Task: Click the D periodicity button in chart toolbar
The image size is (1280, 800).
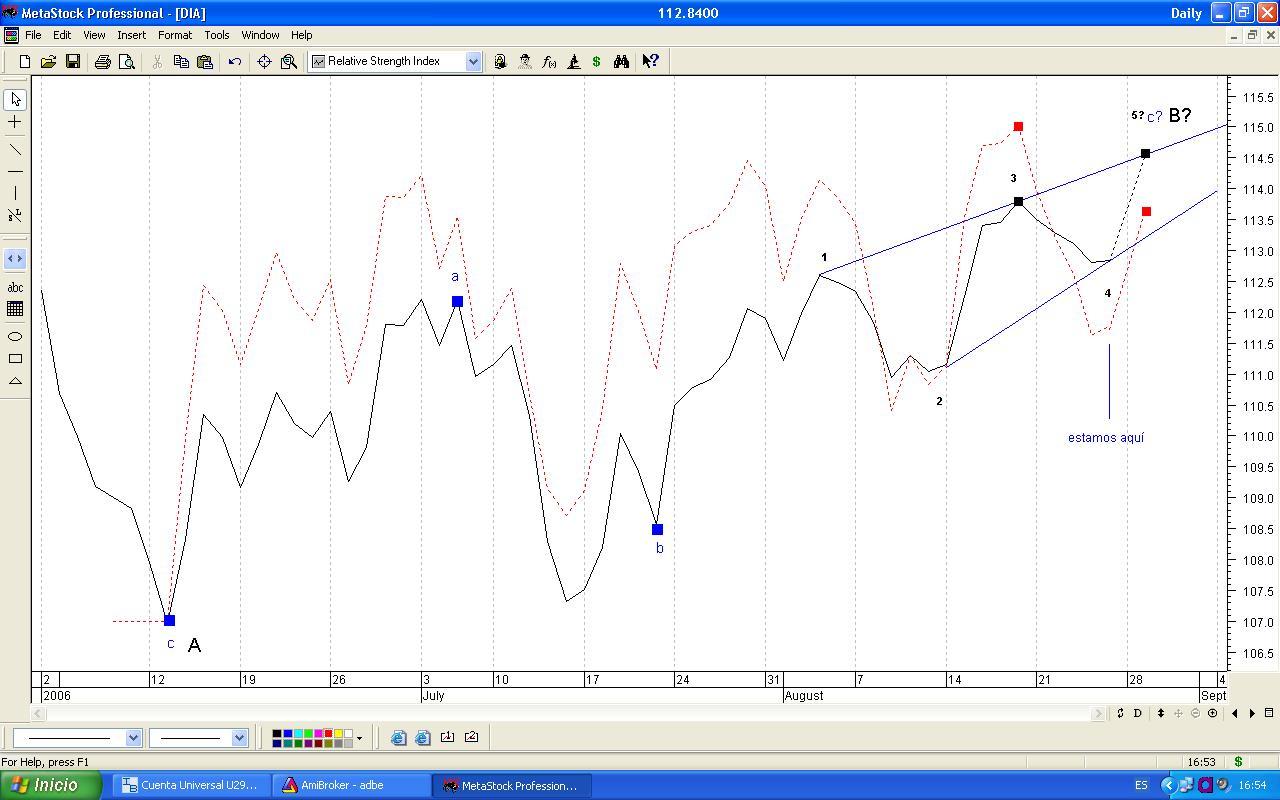Action: (x=1137, y=713)
